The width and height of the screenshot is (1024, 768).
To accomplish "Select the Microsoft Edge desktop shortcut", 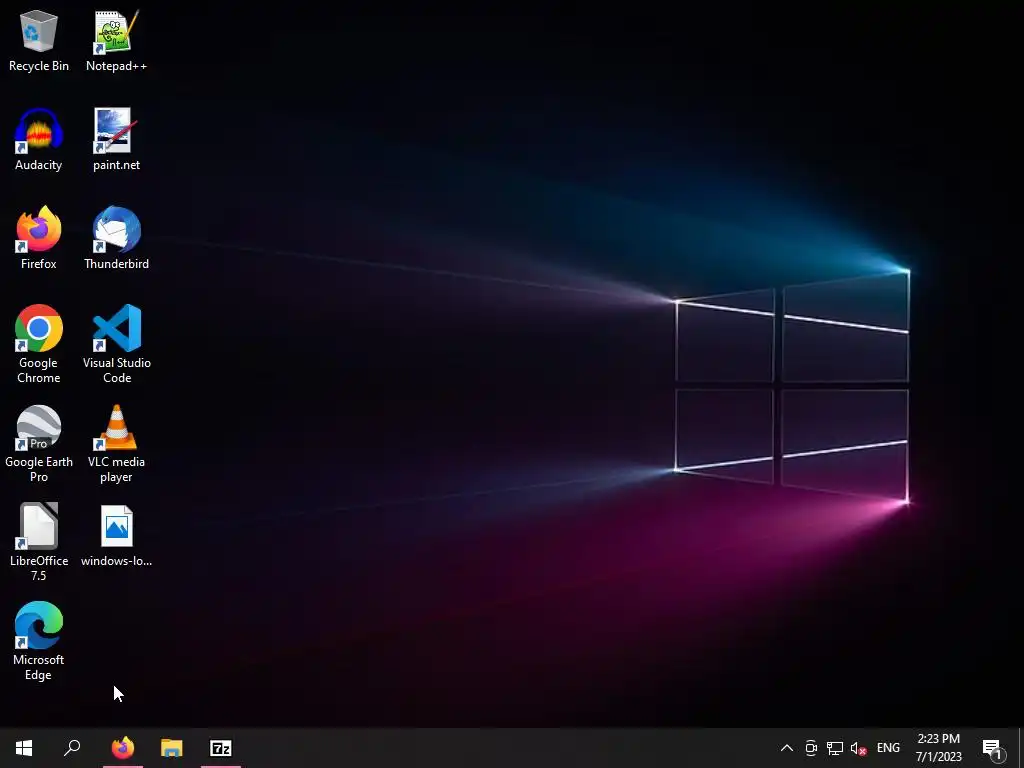I will [x=39, y=641].
